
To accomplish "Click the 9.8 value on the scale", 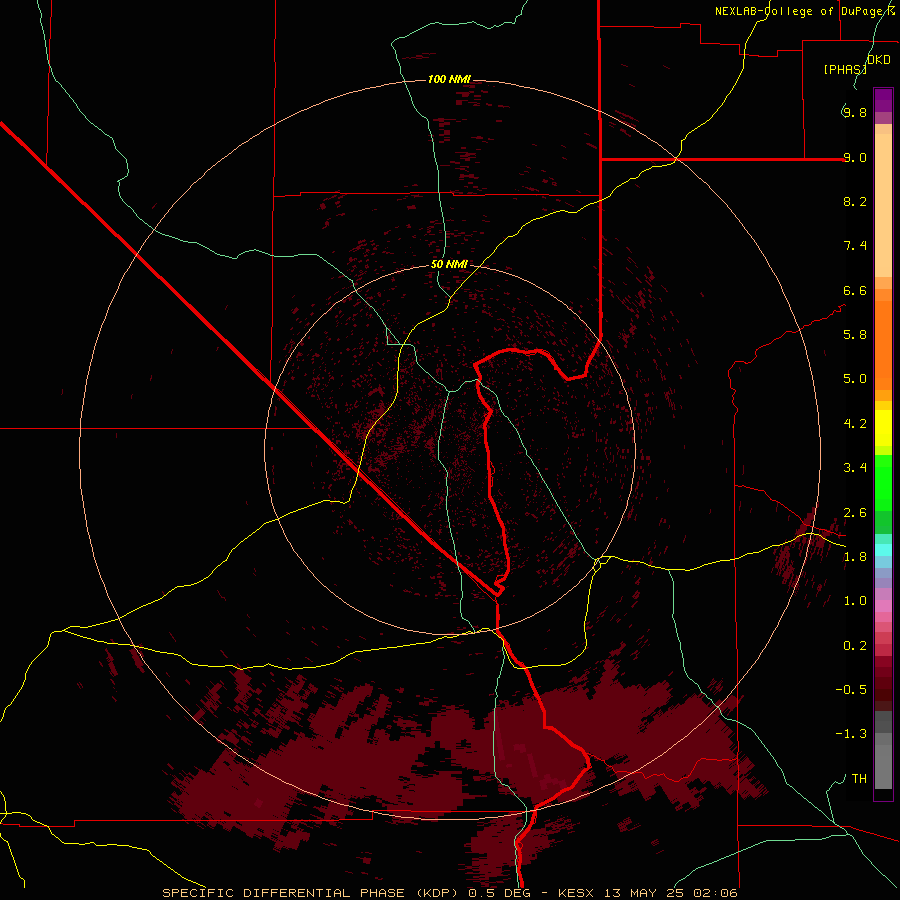I will point(855,112).
